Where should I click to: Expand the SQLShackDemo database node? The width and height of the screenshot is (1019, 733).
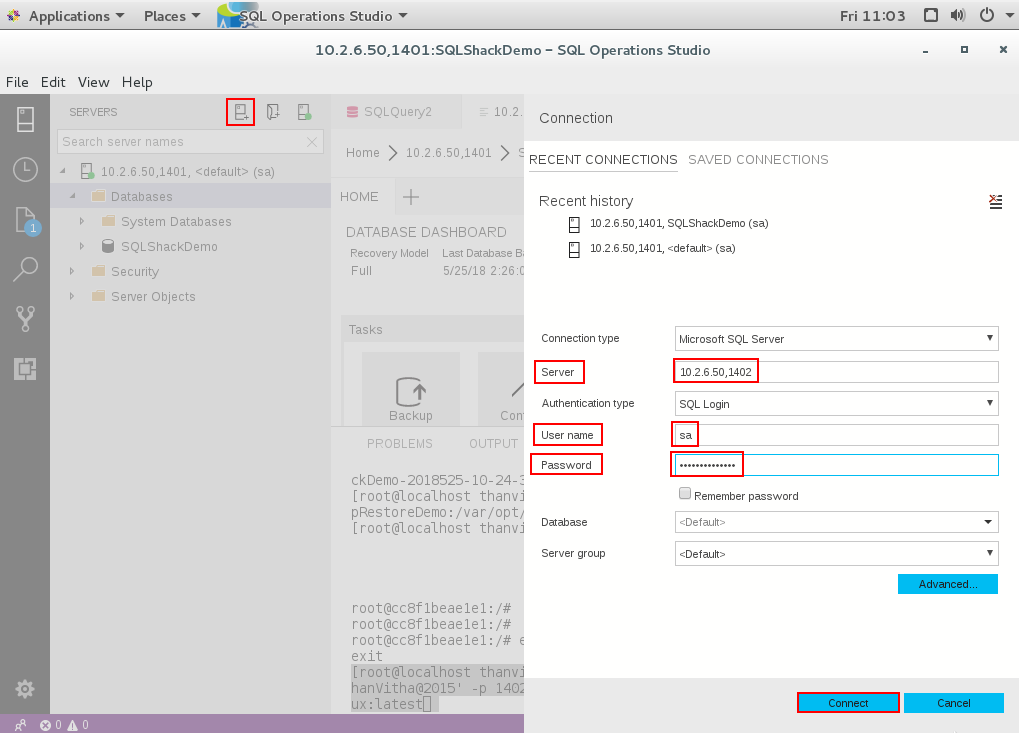pos(82,246)
